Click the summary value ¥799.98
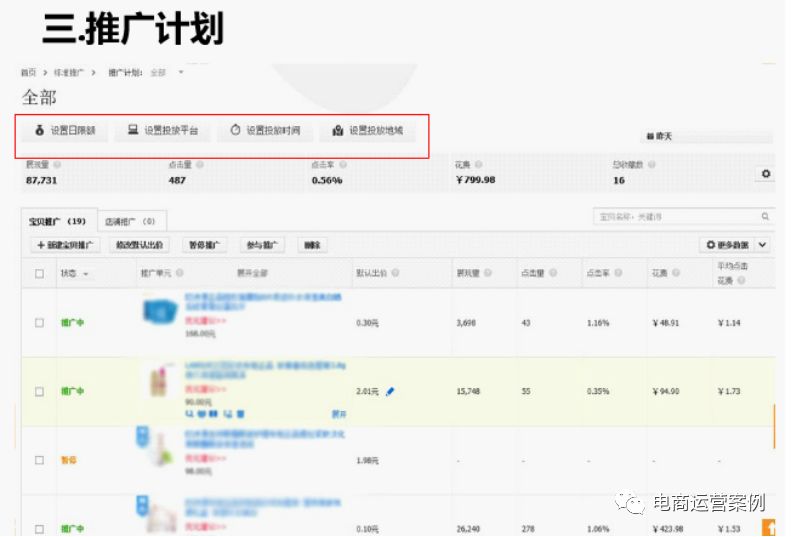The width and height of the screenshot is (791, 537). pos(476,180)
